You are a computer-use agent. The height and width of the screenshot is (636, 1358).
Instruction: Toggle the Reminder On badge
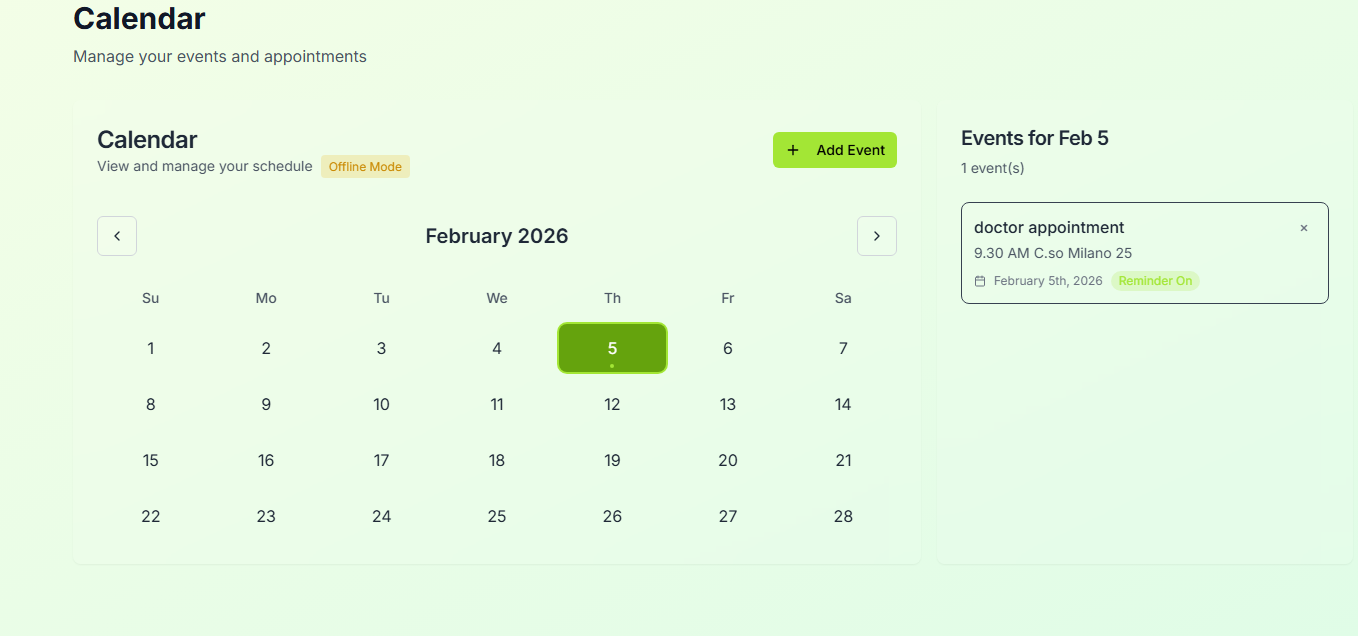coord(1155,281)
